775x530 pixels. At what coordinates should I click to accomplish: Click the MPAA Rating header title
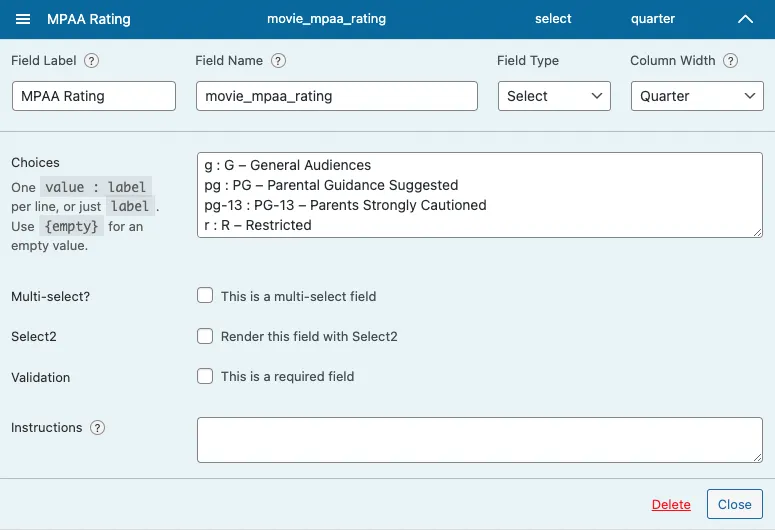(89, 19)
